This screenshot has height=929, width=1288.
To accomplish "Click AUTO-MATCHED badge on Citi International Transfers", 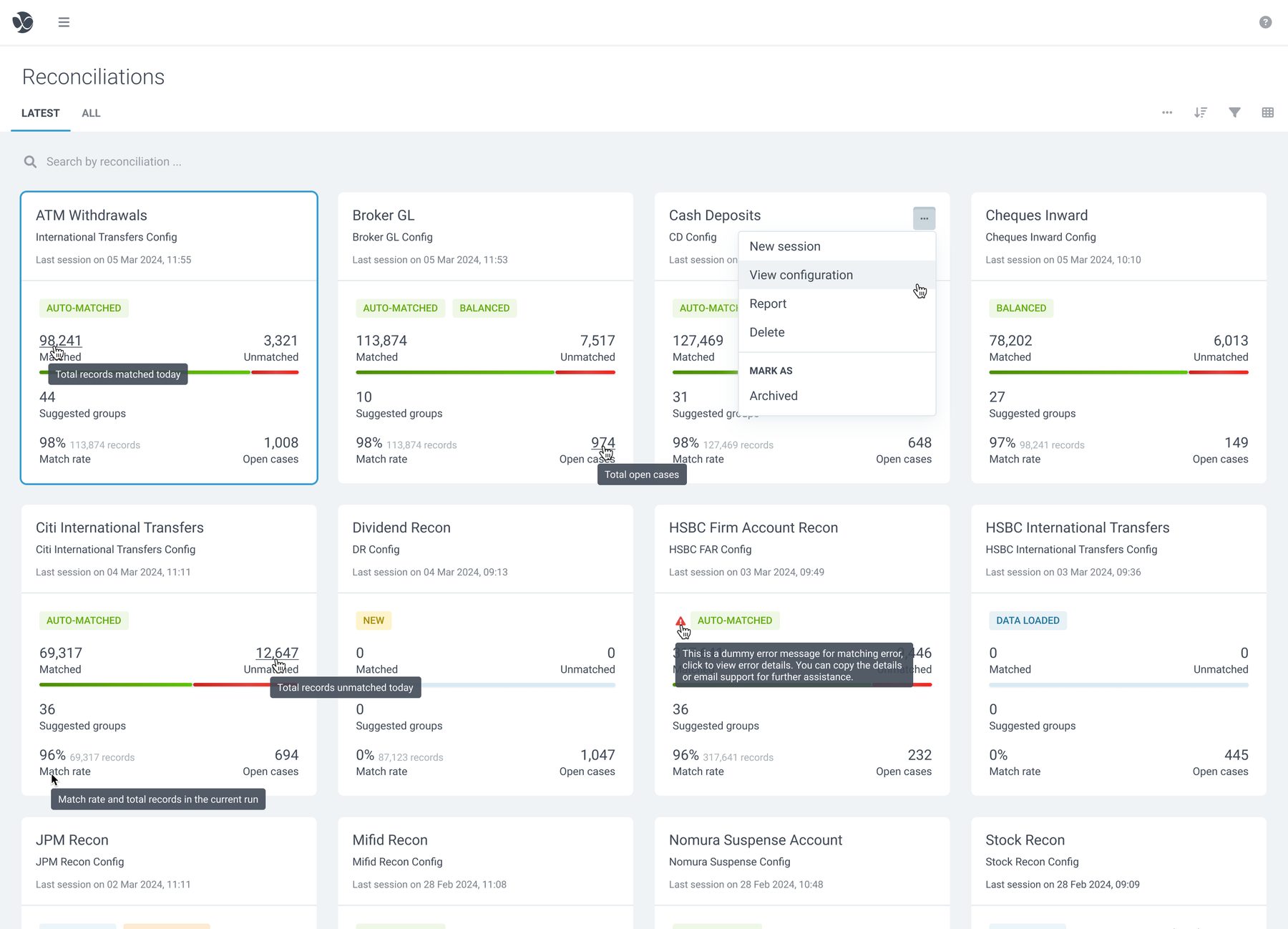I will coord(84,621).
